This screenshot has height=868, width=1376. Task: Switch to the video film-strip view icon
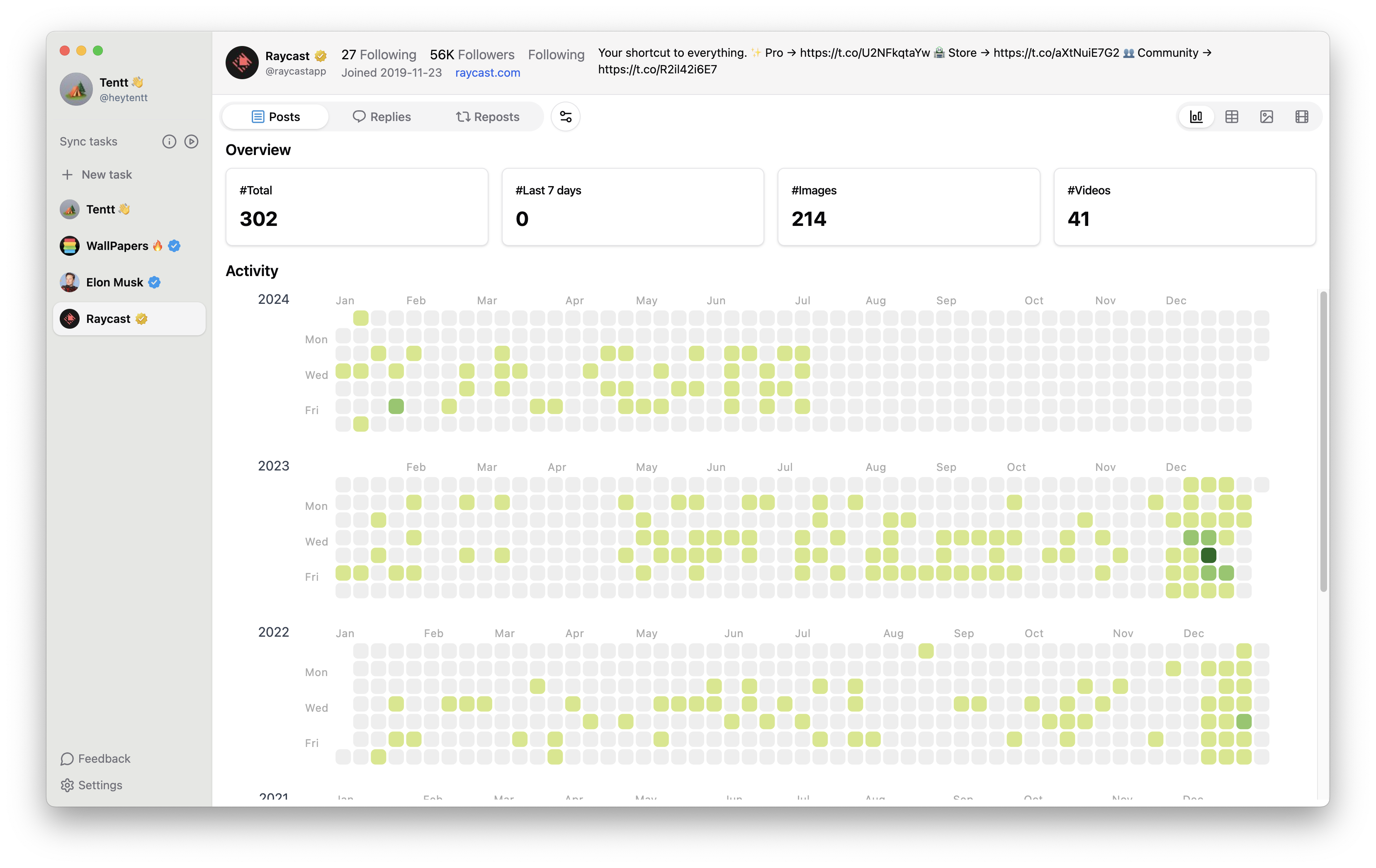[x=1302, y=116]
